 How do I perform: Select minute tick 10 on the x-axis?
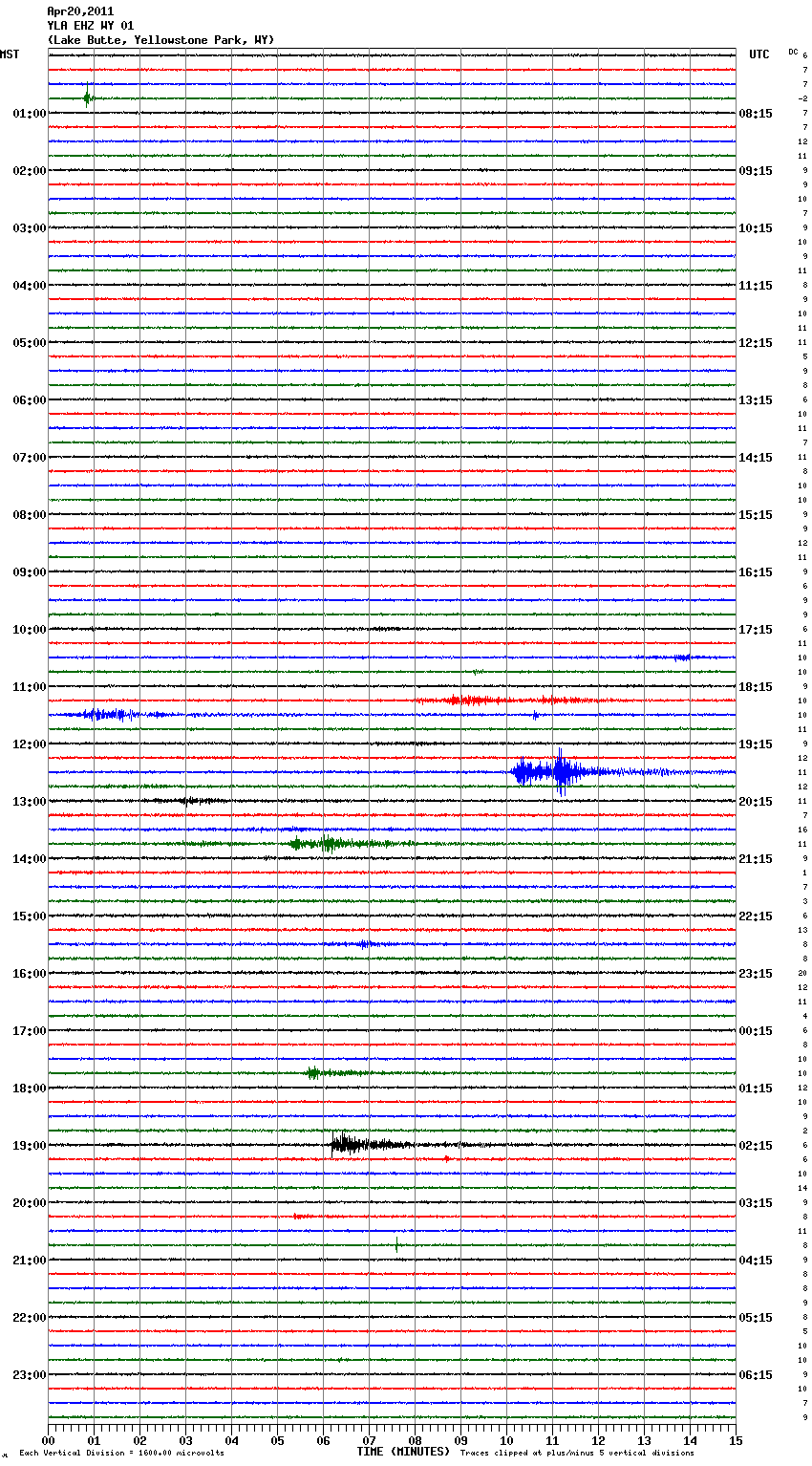[506, 1440]
